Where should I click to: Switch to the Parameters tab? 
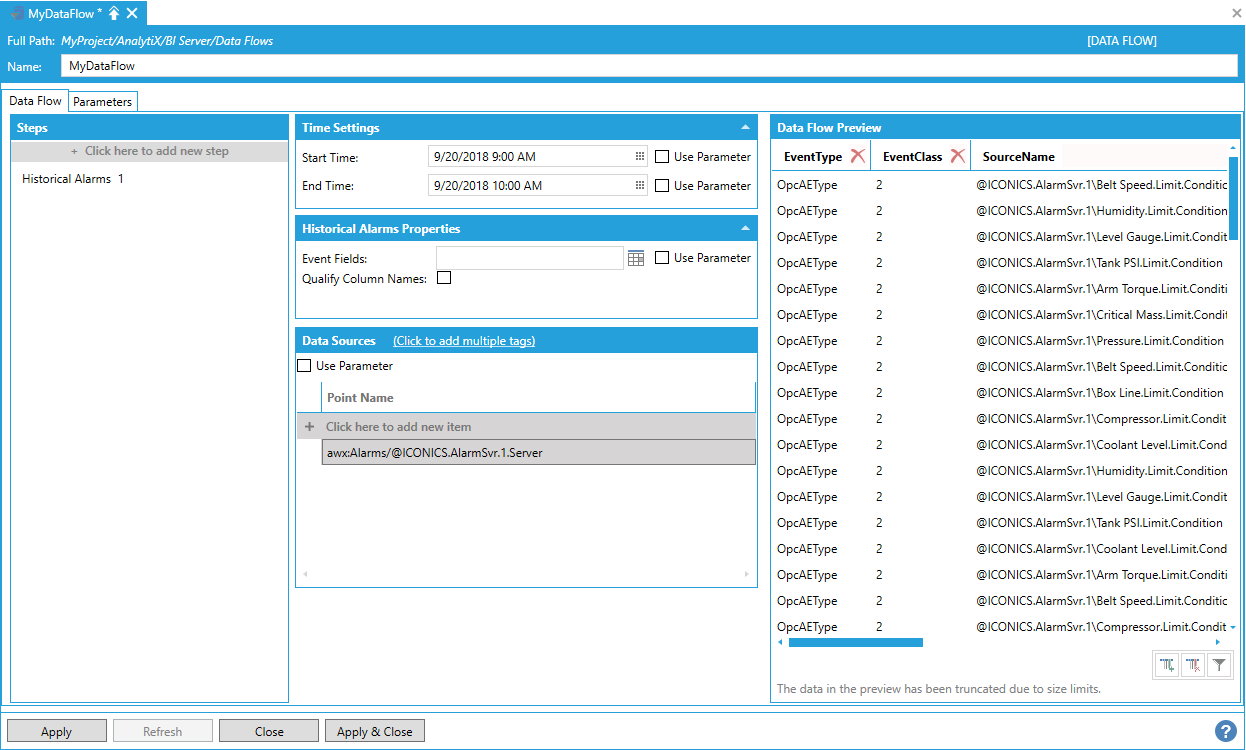(102, 102)
